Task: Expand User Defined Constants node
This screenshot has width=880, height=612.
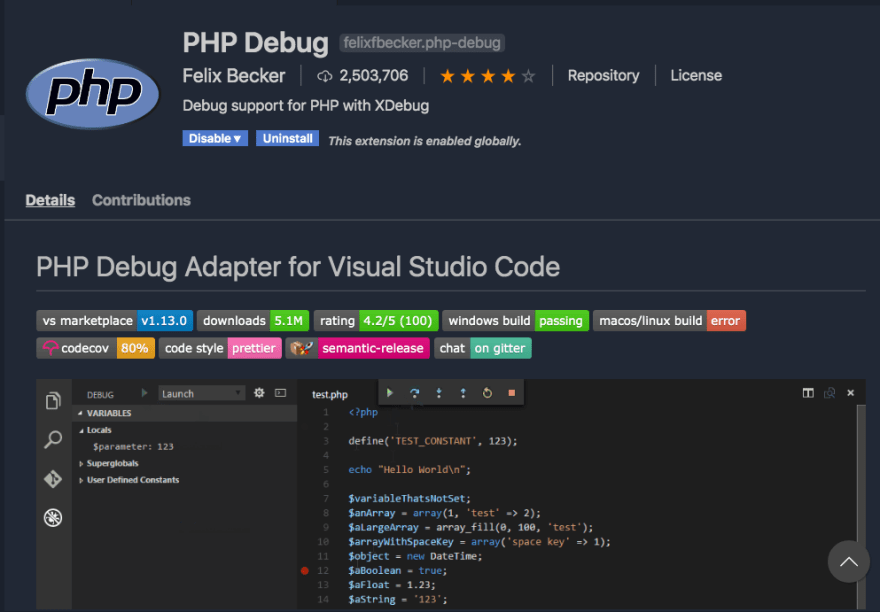Action: click(129, 480)
